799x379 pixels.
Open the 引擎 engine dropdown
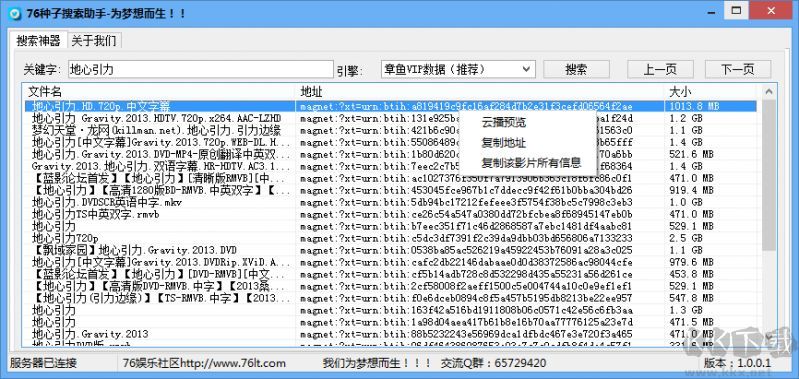(458, 69)
